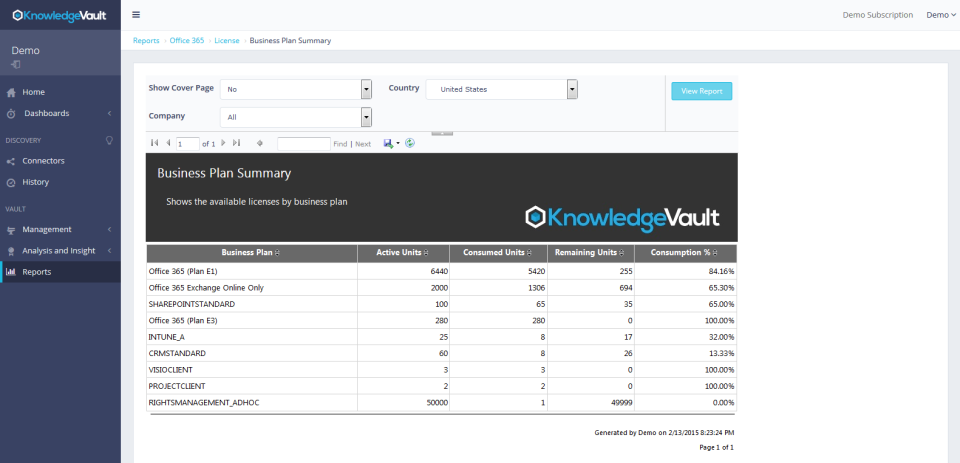
Task: Select the INTUNE_A cell
Action: [x=166, y=337]
